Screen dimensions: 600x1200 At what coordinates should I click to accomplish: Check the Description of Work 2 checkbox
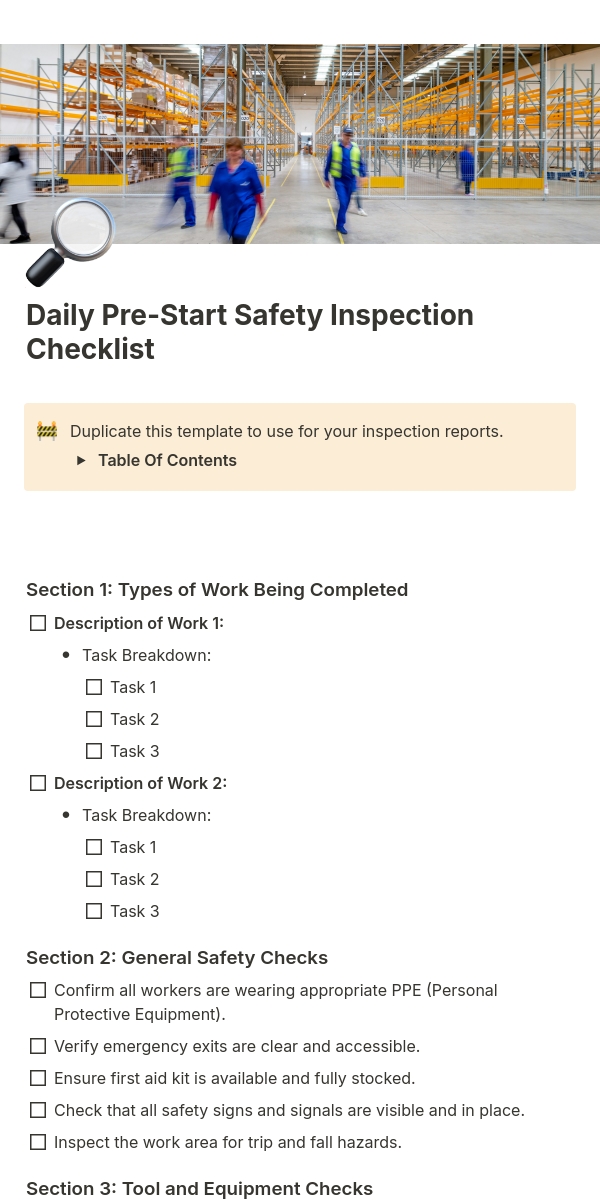pyautogui.click(x=38, y=783)
